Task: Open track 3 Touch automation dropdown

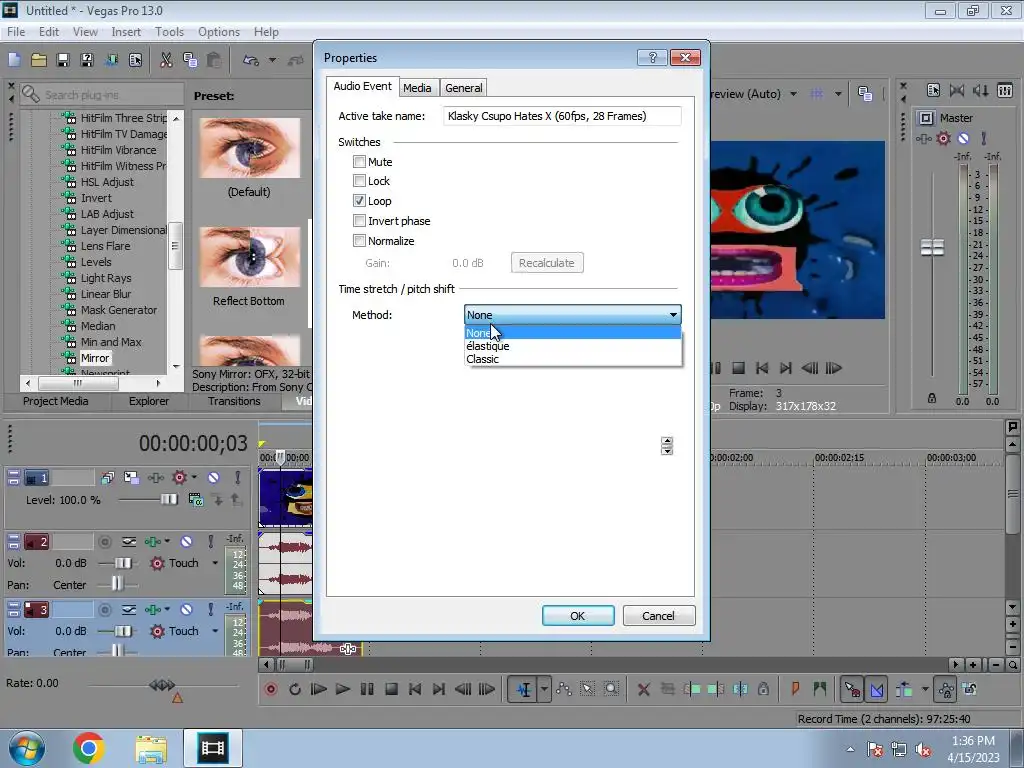Action: click(x=215, y=631)
